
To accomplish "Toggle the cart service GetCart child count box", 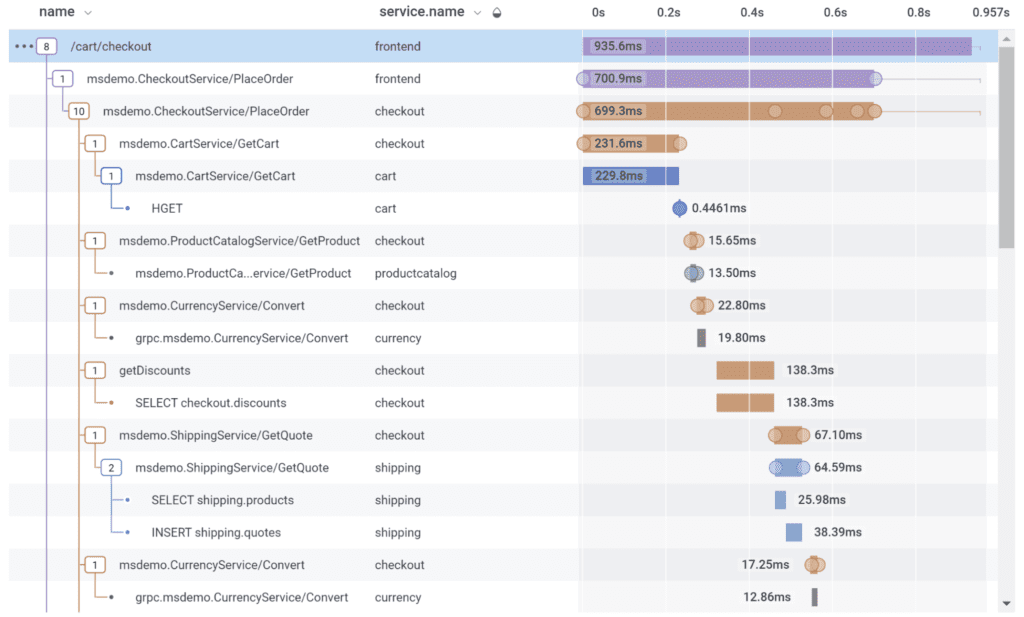I will (111, 176).
